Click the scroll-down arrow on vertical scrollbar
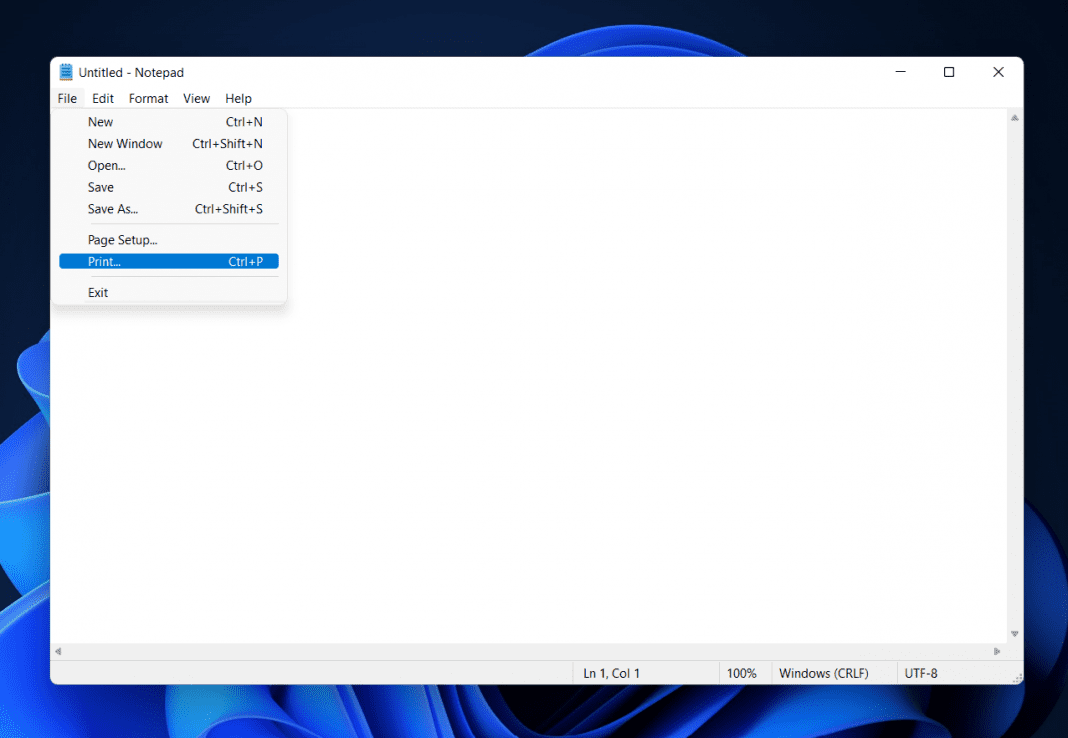This screenshot has height=738, width=1068. (x=1014, y=633)
